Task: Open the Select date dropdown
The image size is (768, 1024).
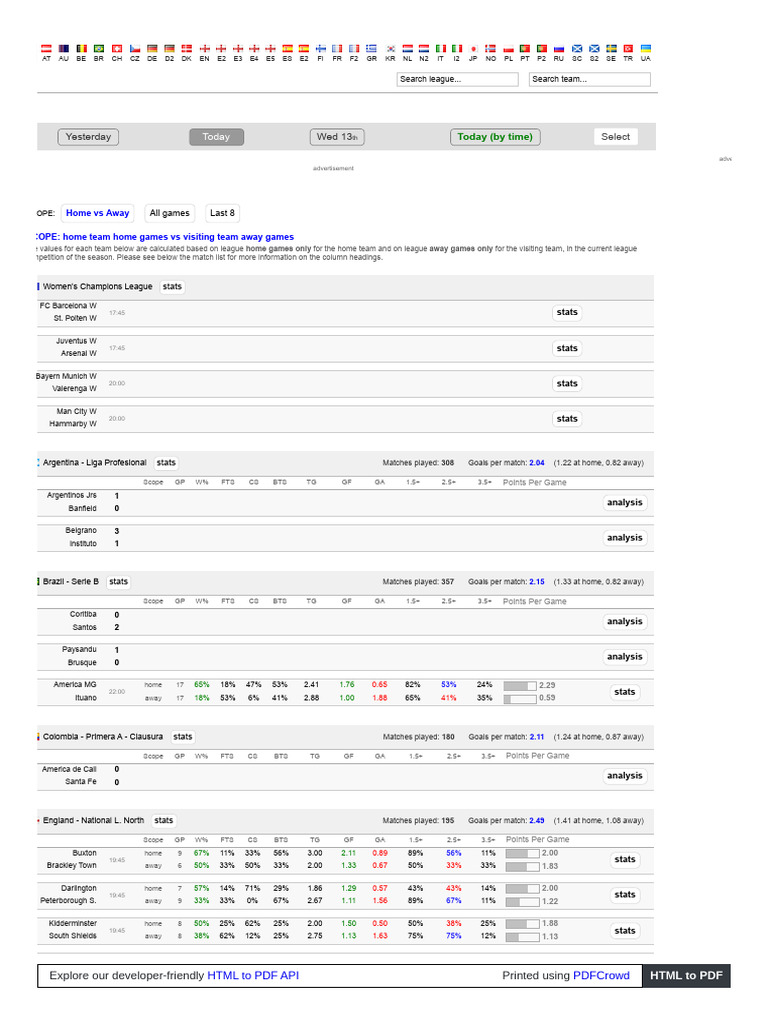Action: (615, 136)
